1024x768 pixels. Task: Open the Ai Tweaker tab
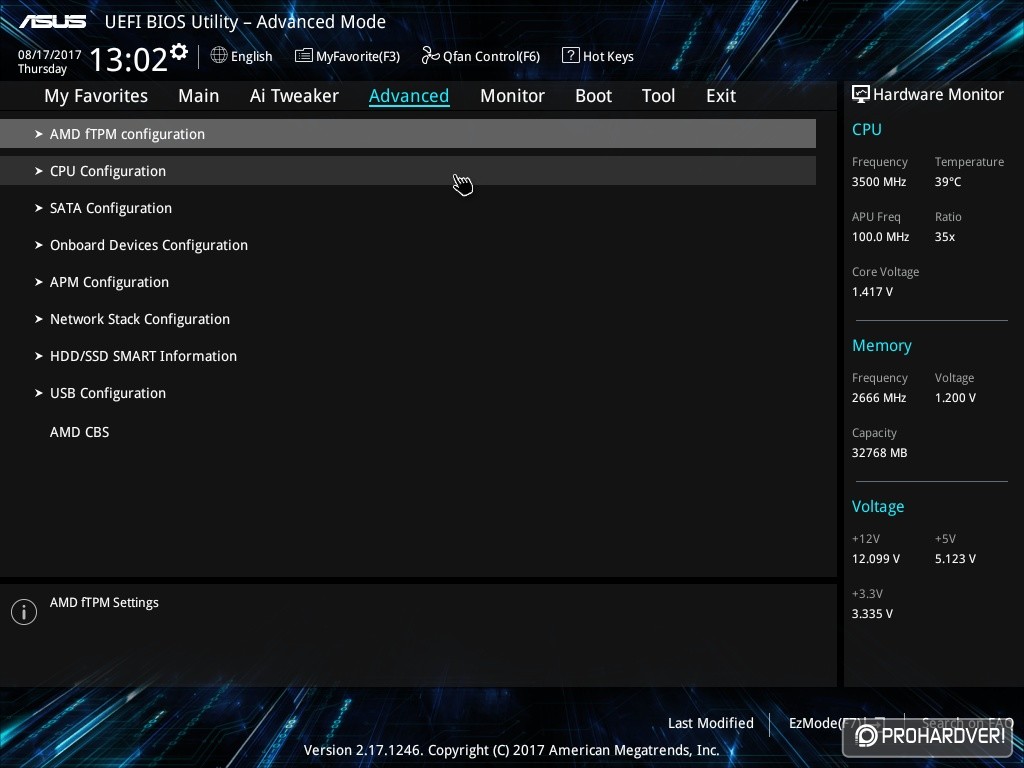point(294,96)
